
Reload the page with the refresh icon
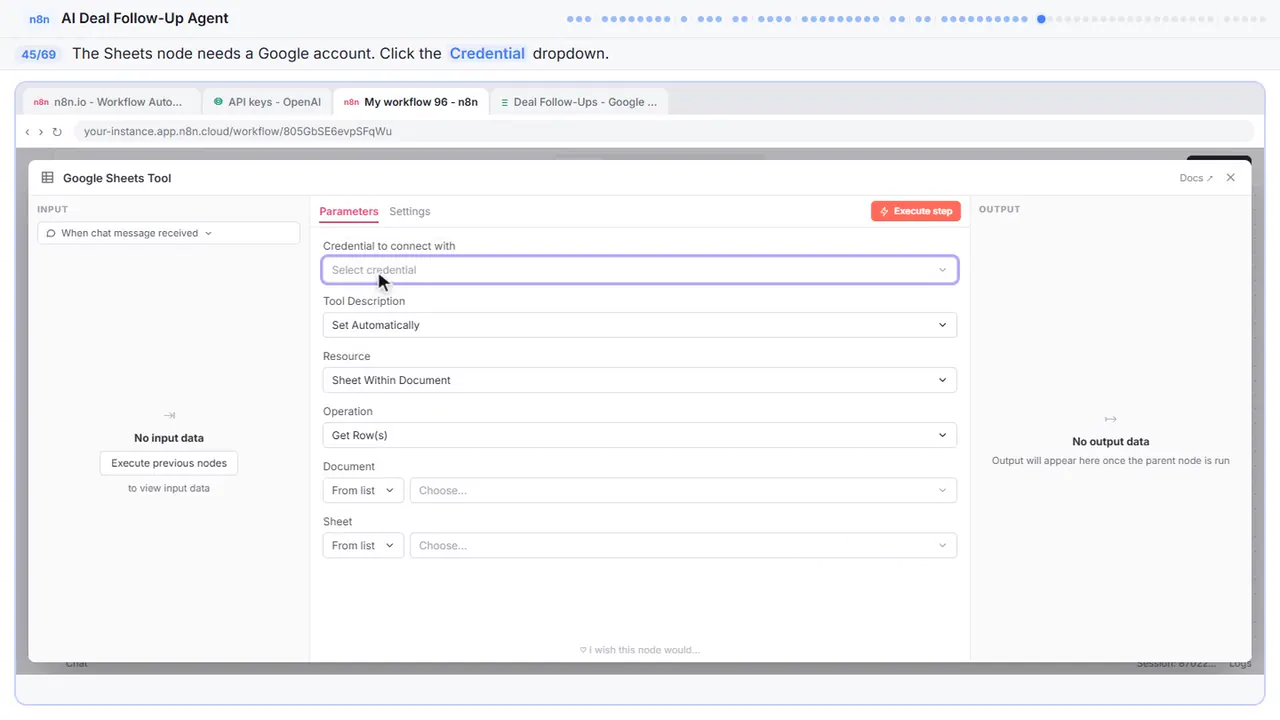click(57, 131)
